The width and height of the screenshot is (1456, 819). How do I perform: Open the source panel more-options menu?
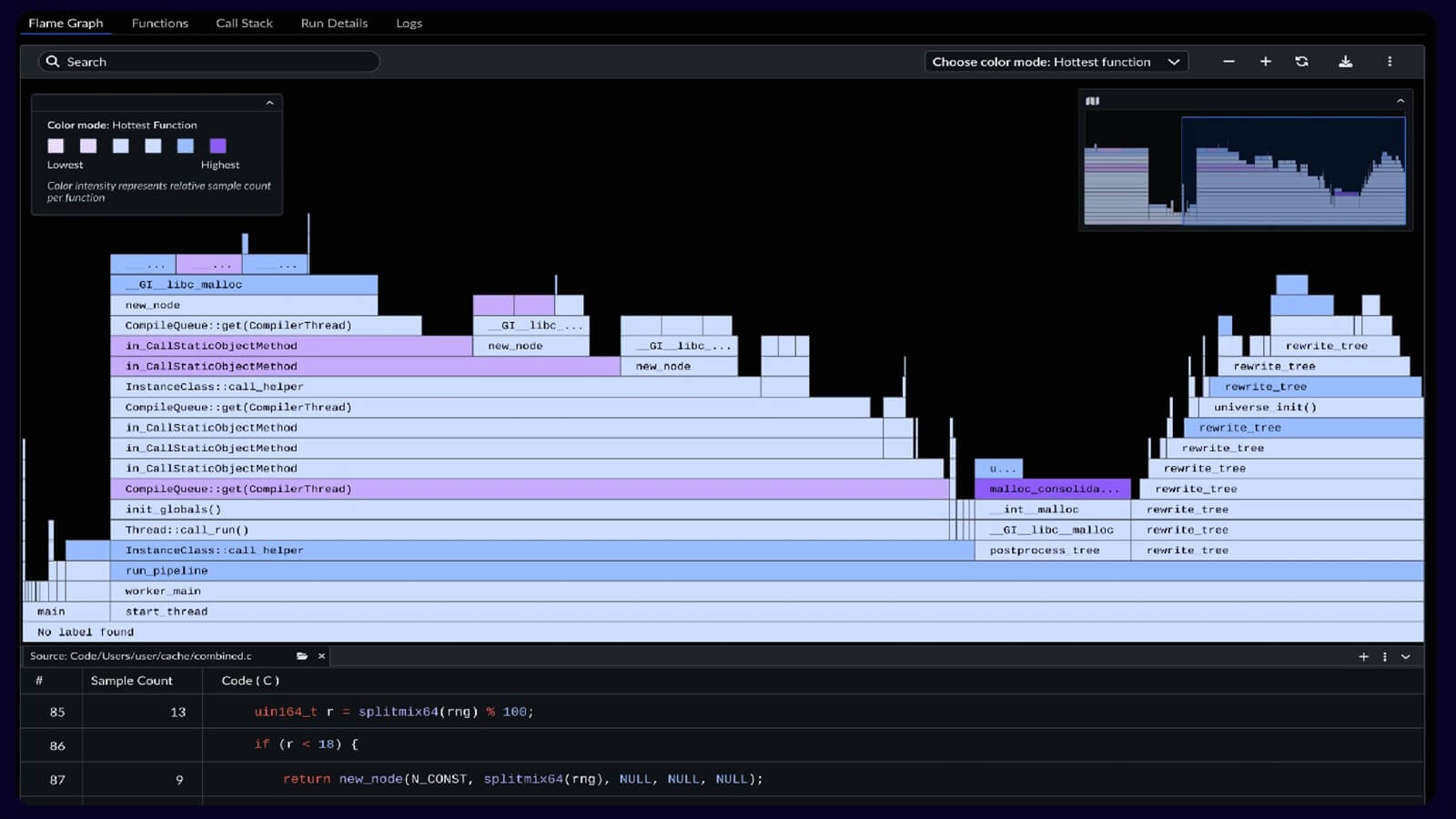click(x=1385, y=657)
